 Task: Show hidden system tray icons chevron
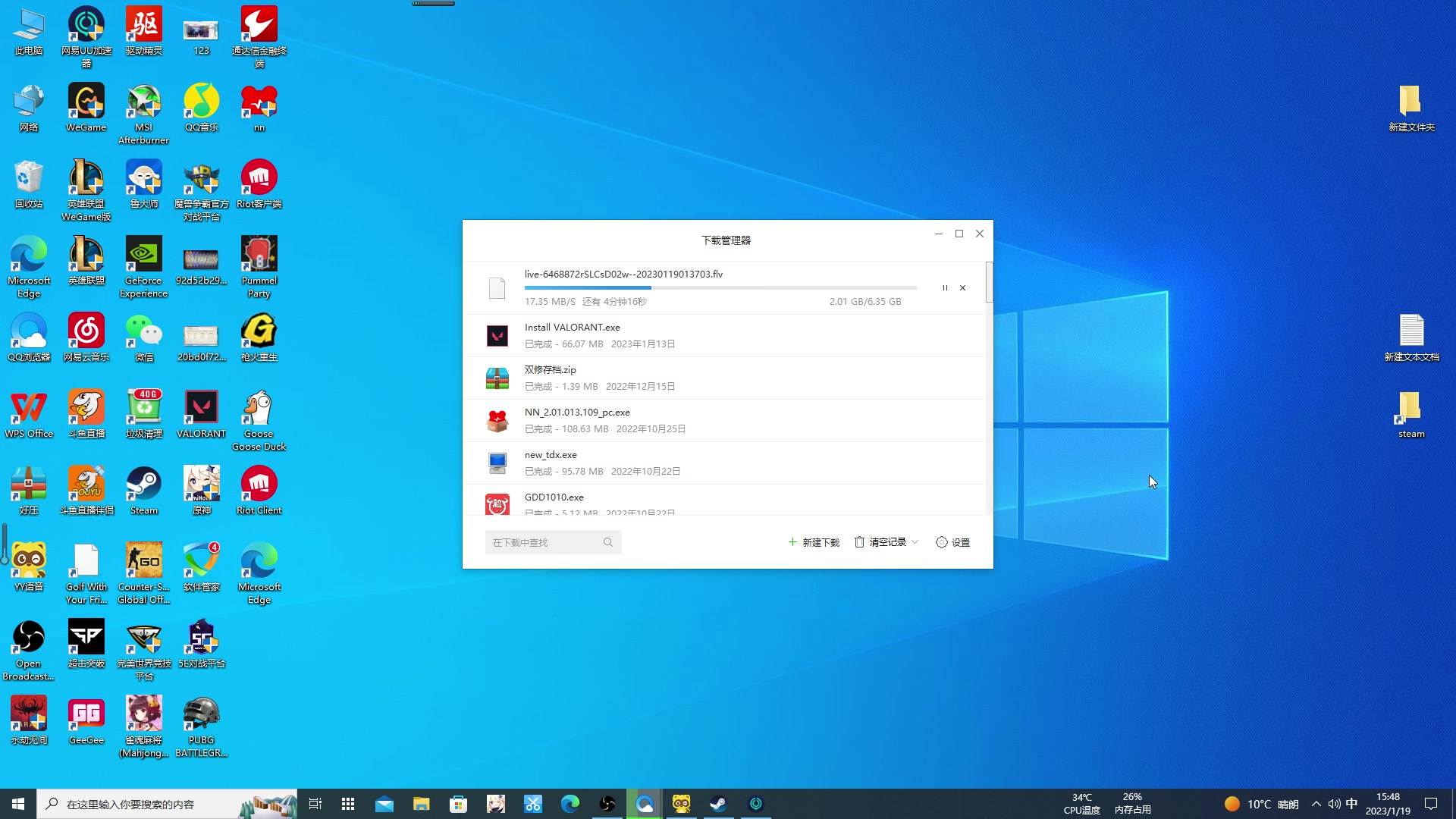coord(1316,804)
